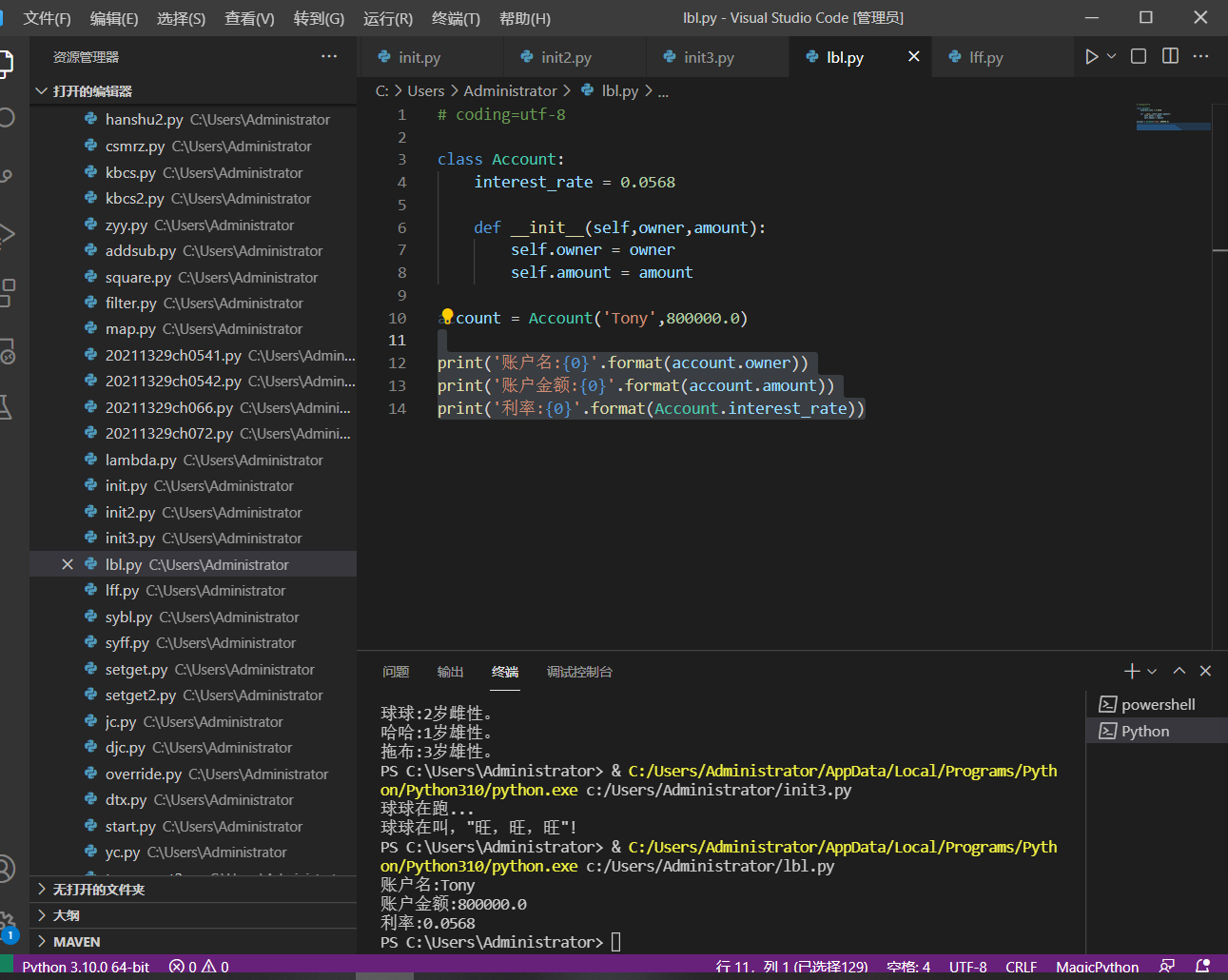Collapse the open editors section
Viewport: 1228px width, 980px height.
pos(91,91)
